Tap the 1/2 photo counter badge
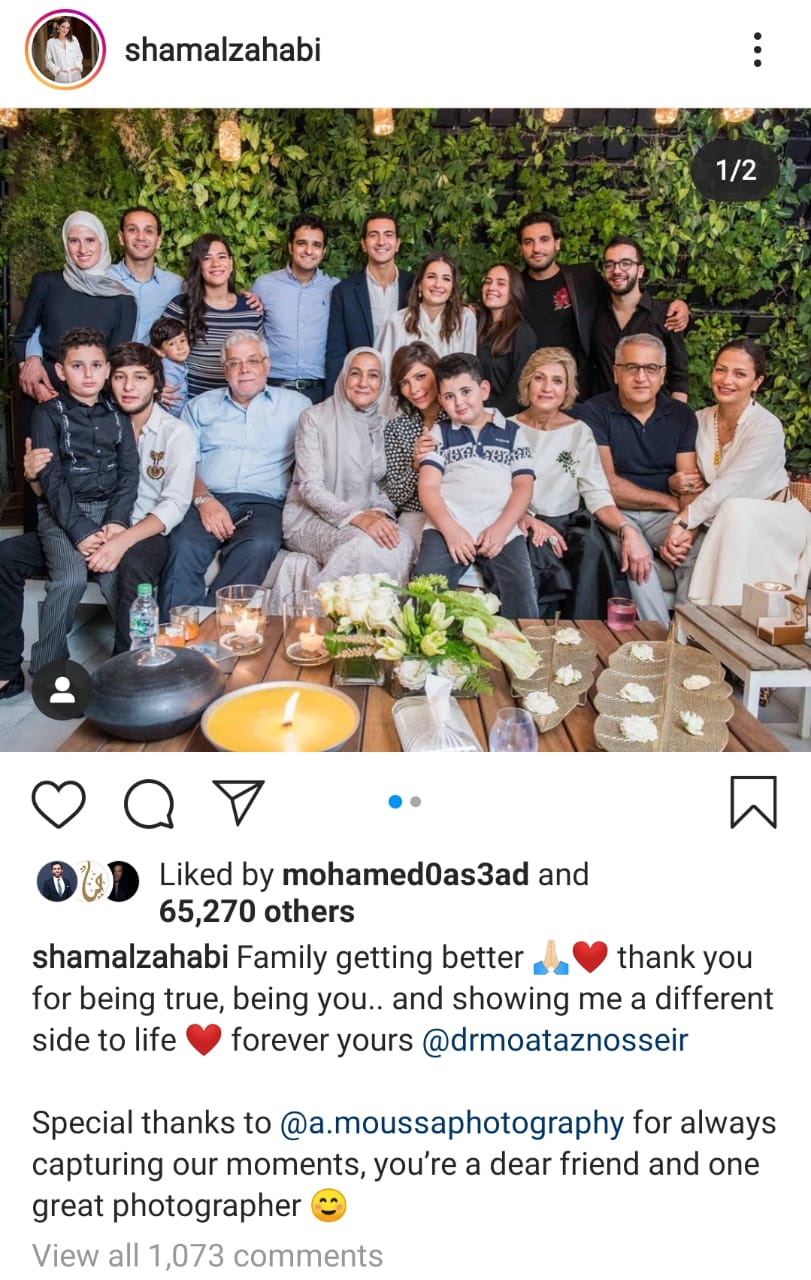 point(736,171)
